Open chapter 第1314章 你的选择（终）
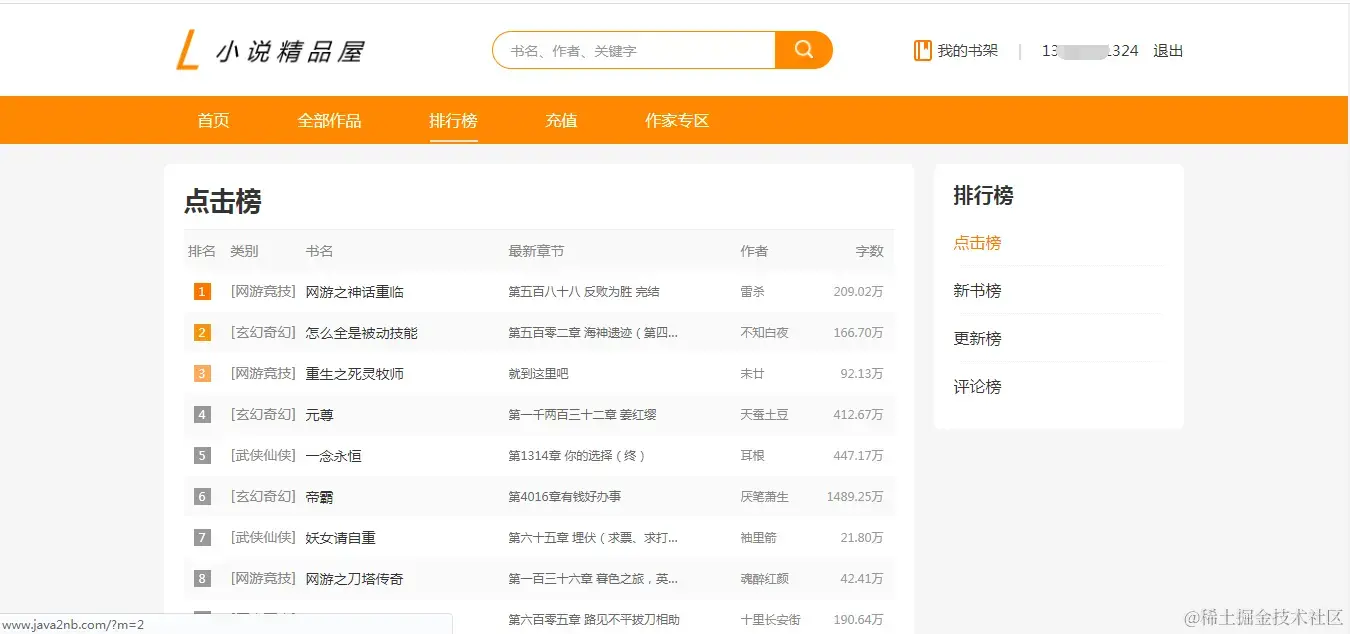 tap(577, 456)
